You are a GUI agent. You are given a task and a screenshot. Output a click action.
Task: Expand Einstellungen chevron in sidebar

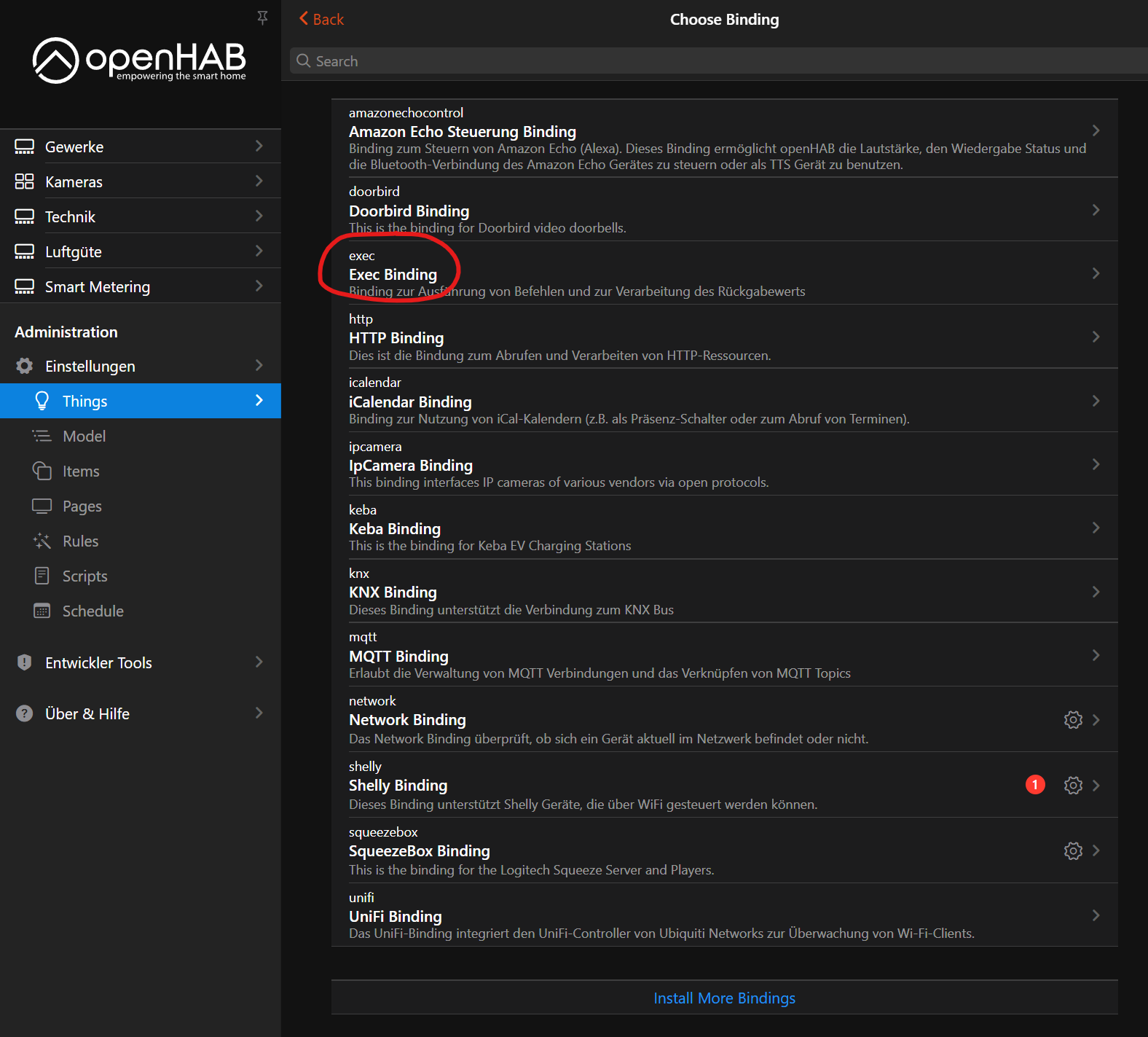[259, 365]
